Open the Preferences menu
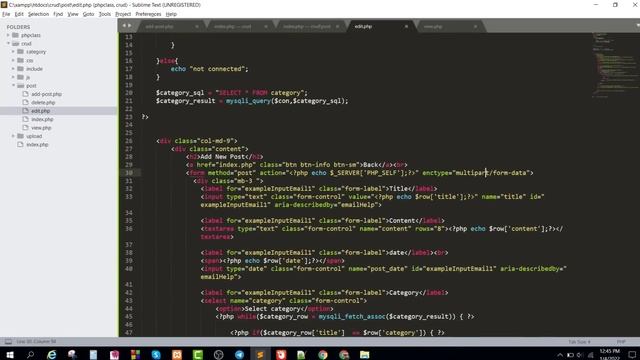Viewport: 640px width, 360px height. click(148, 14)
